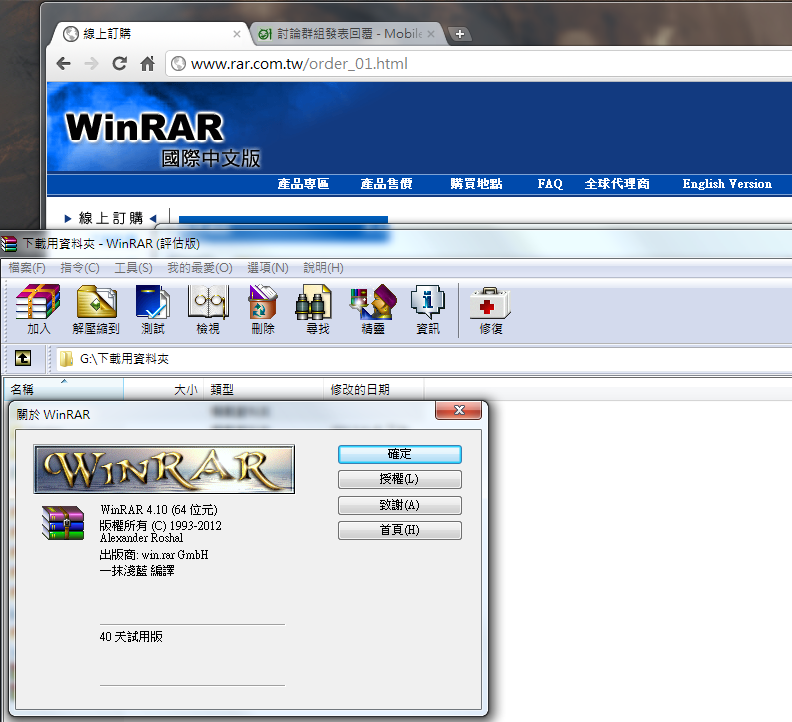Switch to the 討論群組發表回覆 browser tab
This screenshot has height=722, width=792.
[x=347, y=34]
